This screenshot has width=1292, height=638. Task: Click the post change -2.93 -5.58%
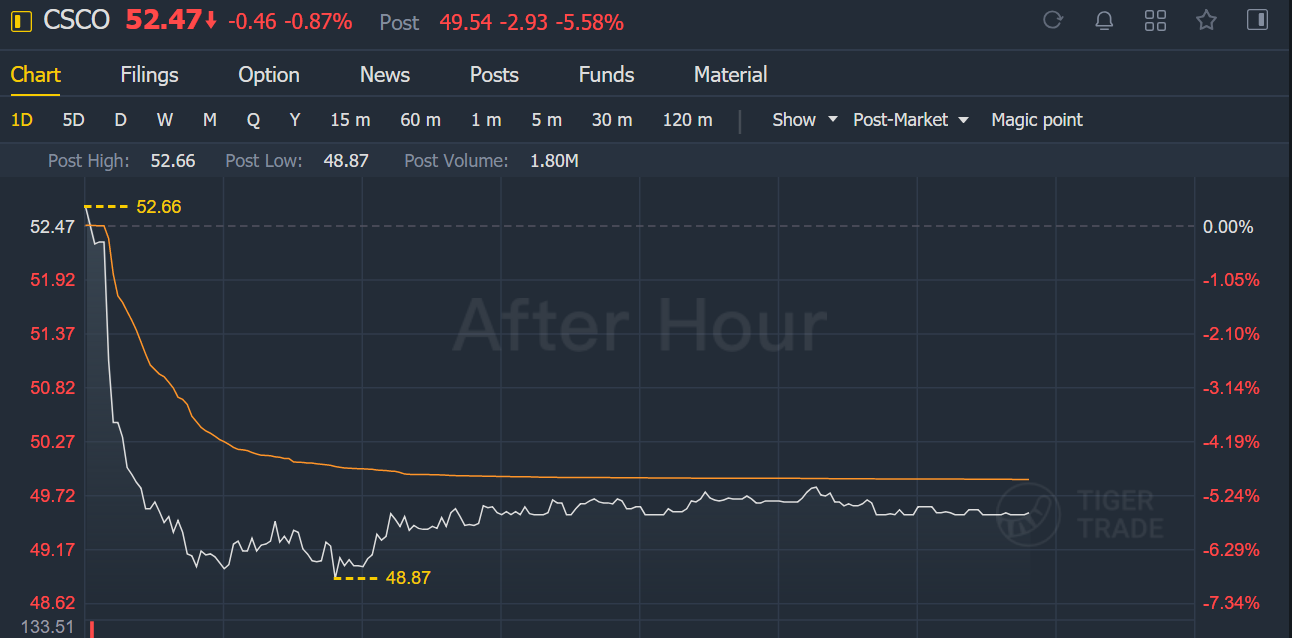click(563, 22)
